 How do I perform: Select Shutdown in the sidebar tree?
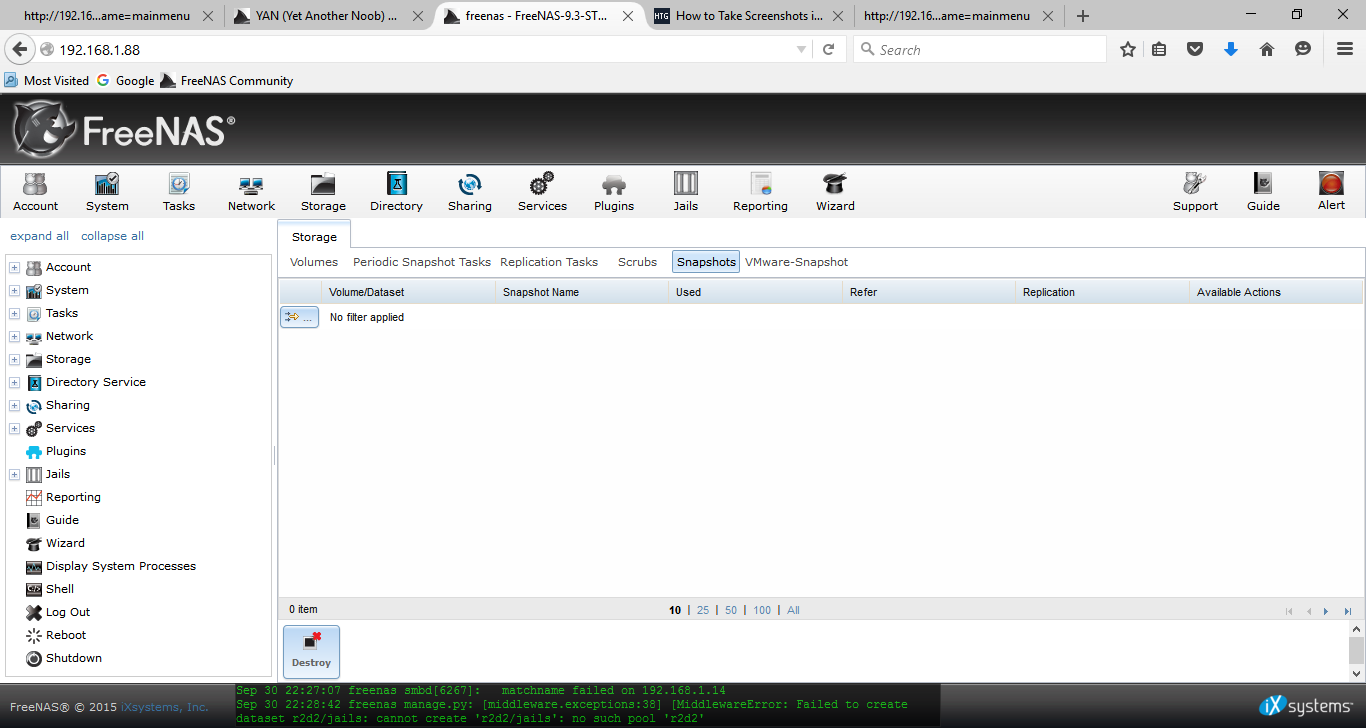coord(74,658)
